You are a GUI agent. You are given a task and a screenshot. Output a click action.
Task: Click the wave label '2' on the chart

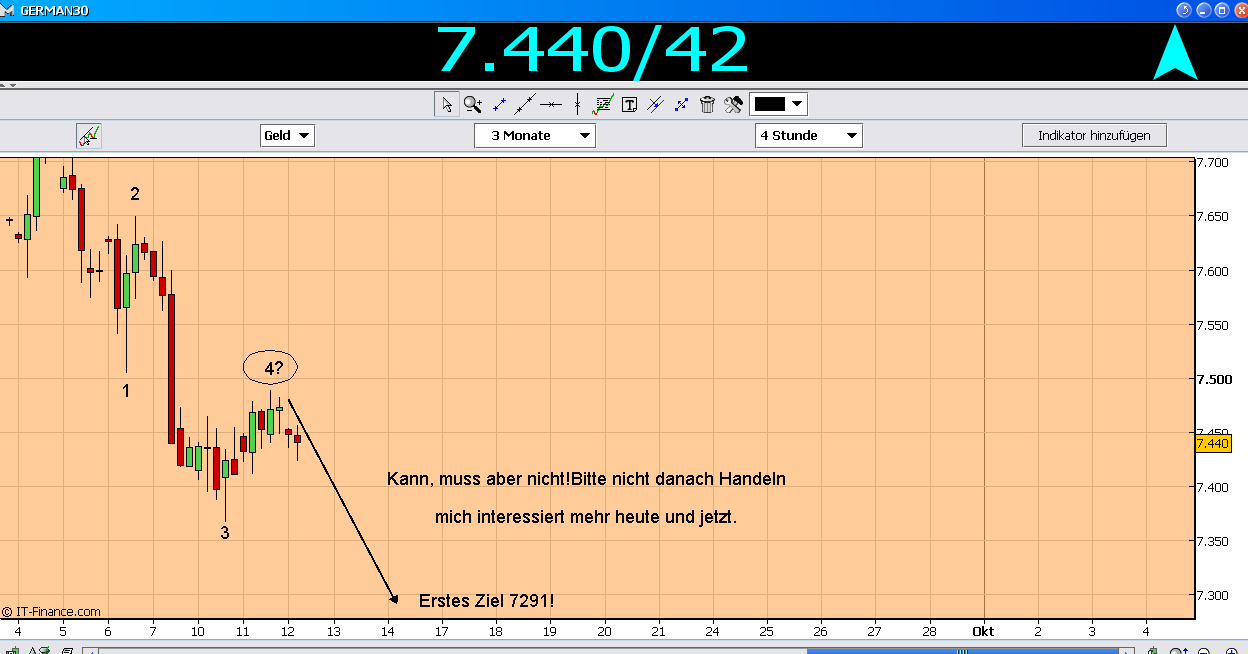pyautogui.click(x=135, y=194)
